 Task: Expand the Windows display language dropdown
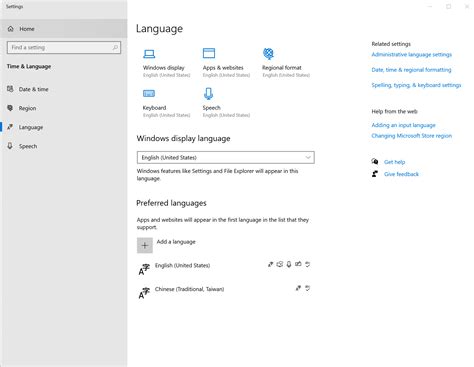click(x=226, y=157)
